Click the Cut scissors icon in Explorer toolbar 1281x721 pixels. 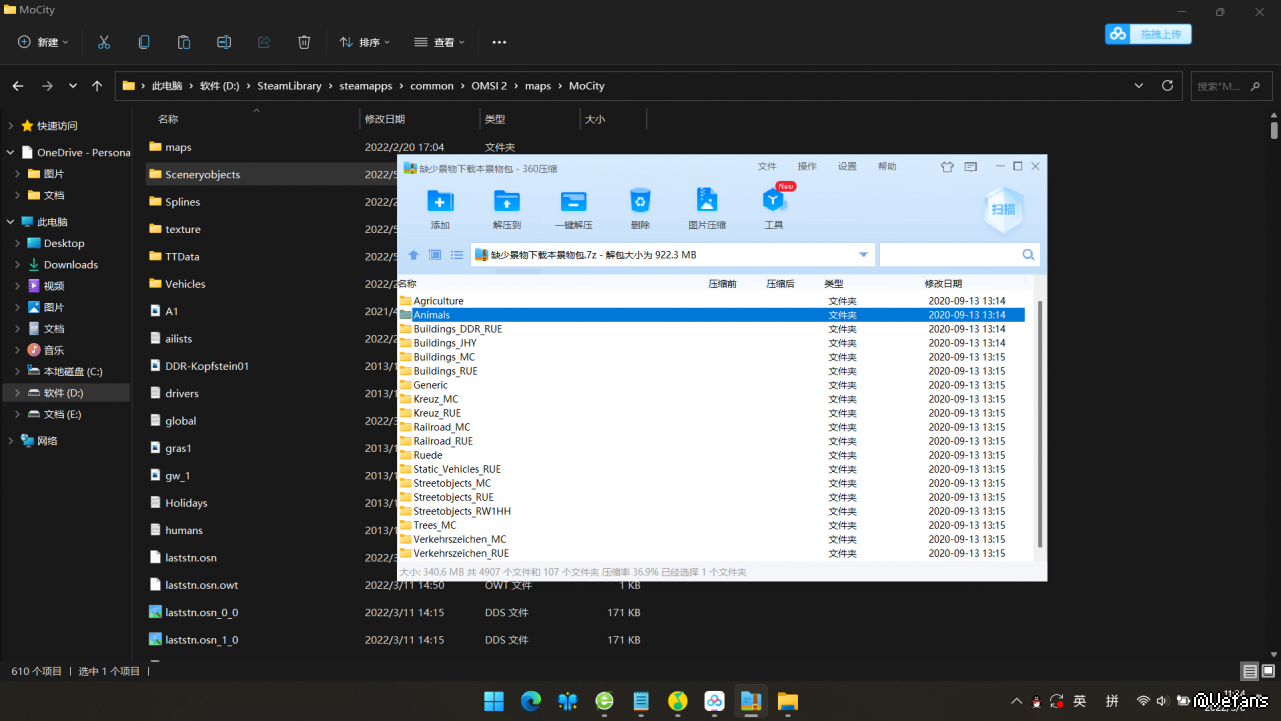pyautogui.click(x=104, y=42)
